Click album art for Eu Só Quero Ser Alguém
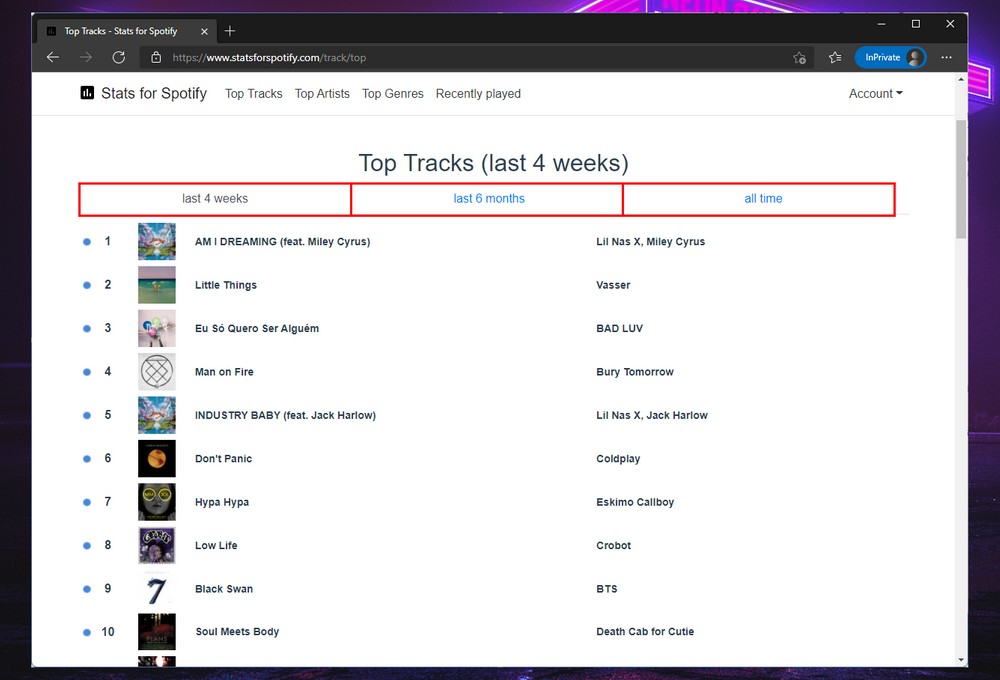The height and width of the screenshot is (680, 1000). point(157,328)
